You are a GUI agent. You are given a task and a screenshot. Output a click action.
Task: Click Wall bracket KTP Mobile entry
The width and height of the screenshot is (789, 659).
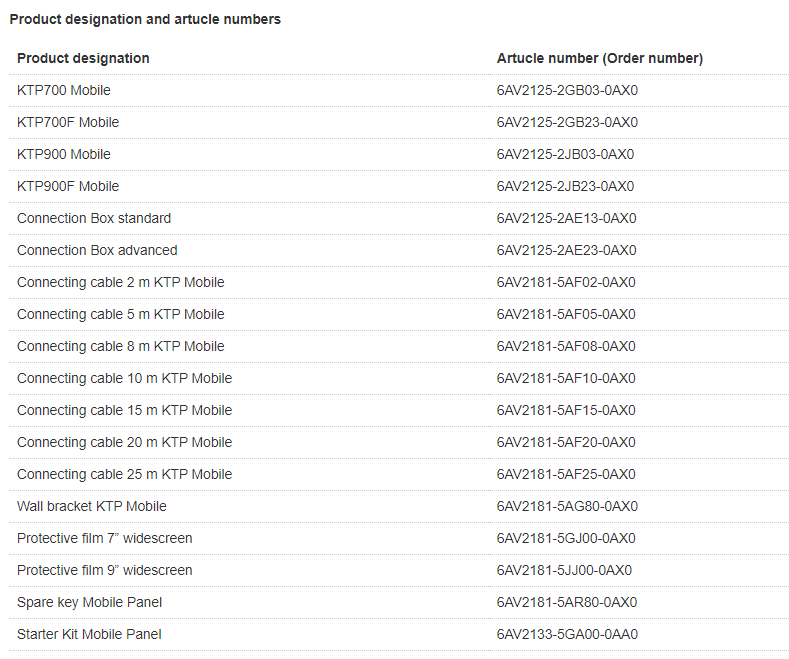coord(92,506)
